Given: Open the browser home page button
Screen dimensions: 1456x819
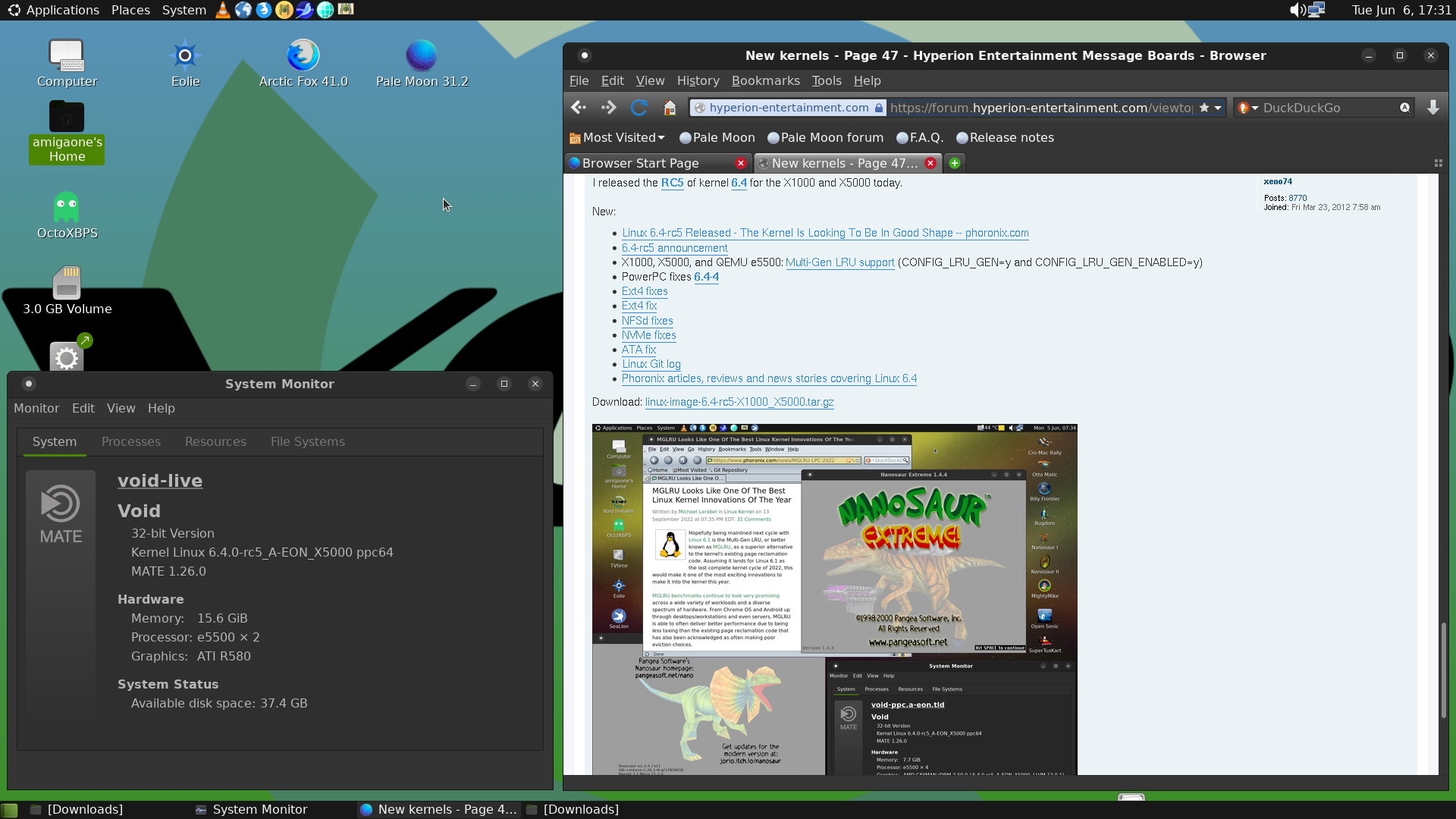Looking at the screenshot, I should (669, 108).
